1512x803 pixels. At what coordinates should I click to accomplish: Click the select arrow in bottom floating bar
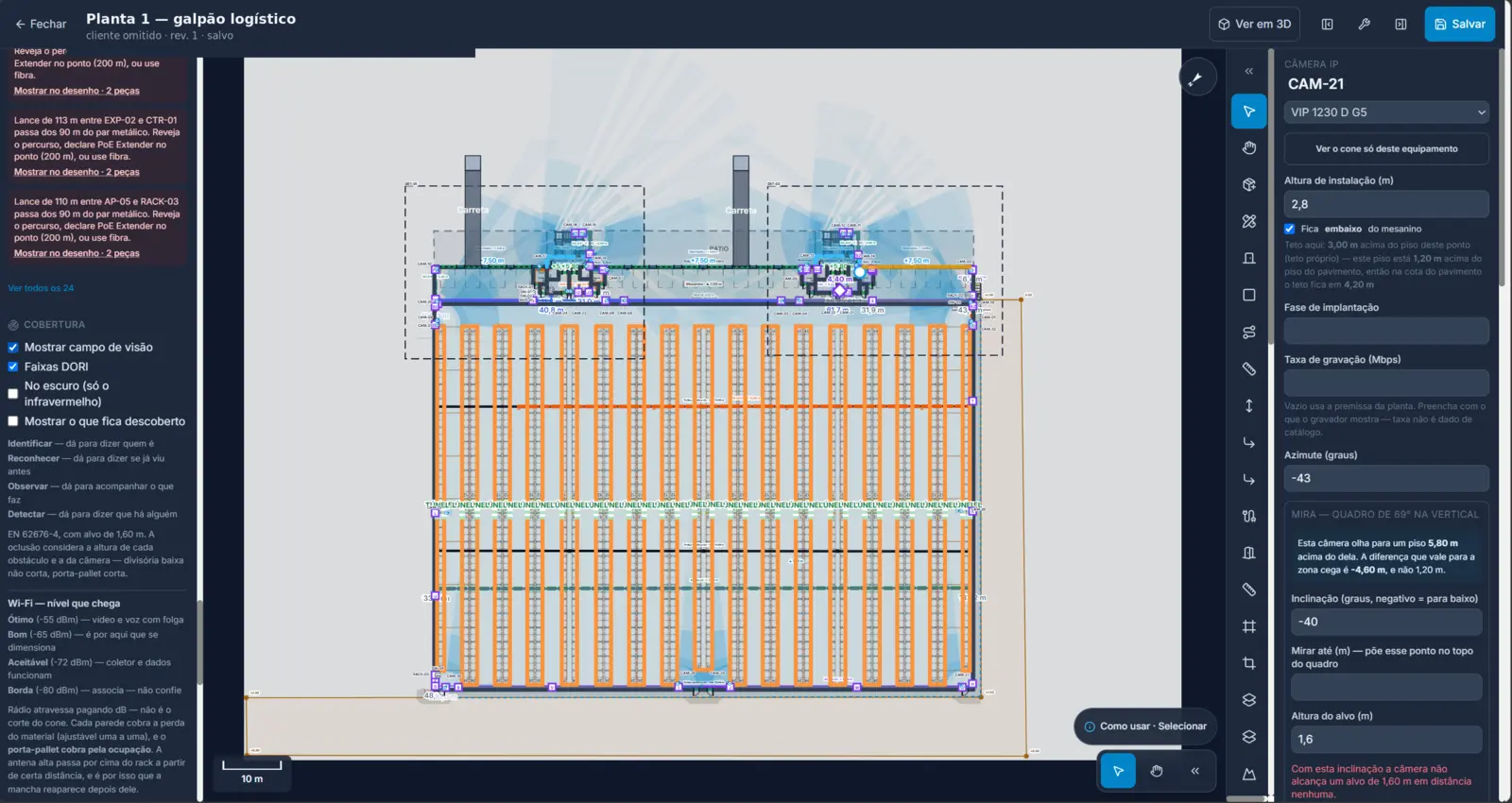(x=1118, y=771)
